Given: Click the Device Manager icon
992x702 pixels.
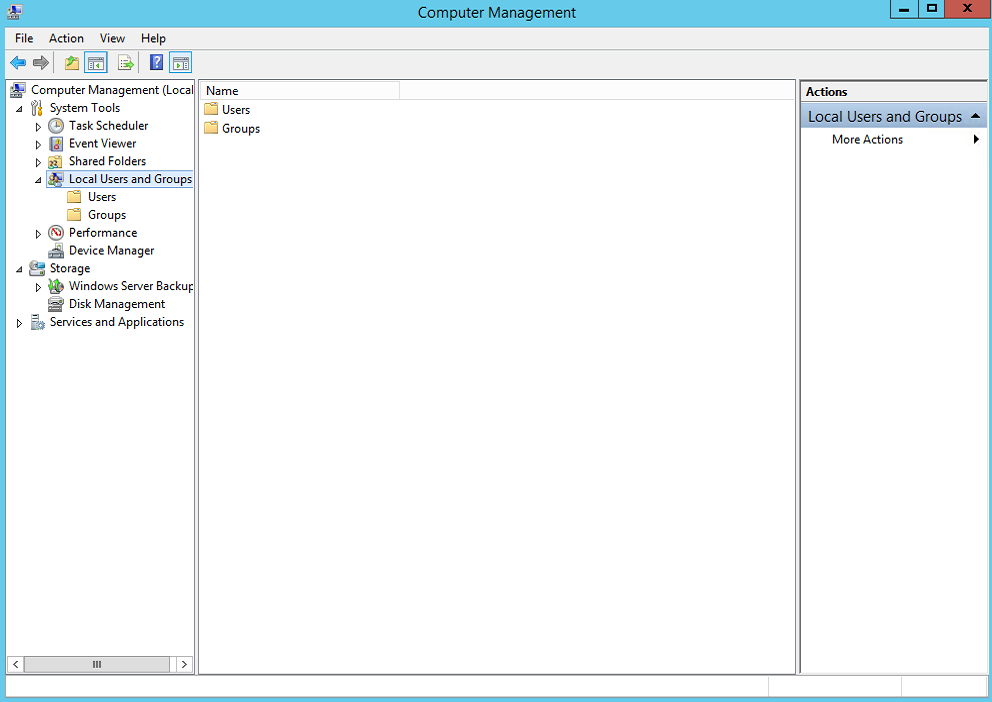Looking at the screenshot, I should (56, 251).
